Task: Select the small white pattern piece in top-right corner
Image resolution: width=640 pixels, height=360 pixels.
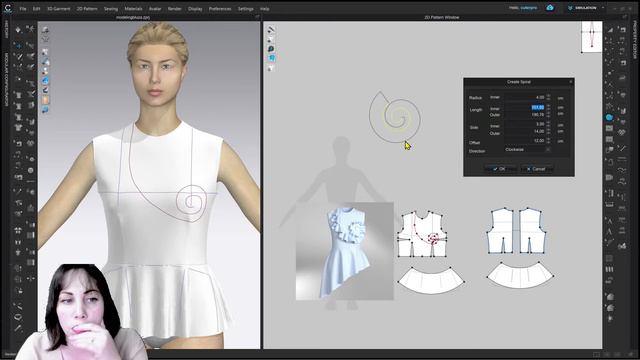Action: pos(591,37)
